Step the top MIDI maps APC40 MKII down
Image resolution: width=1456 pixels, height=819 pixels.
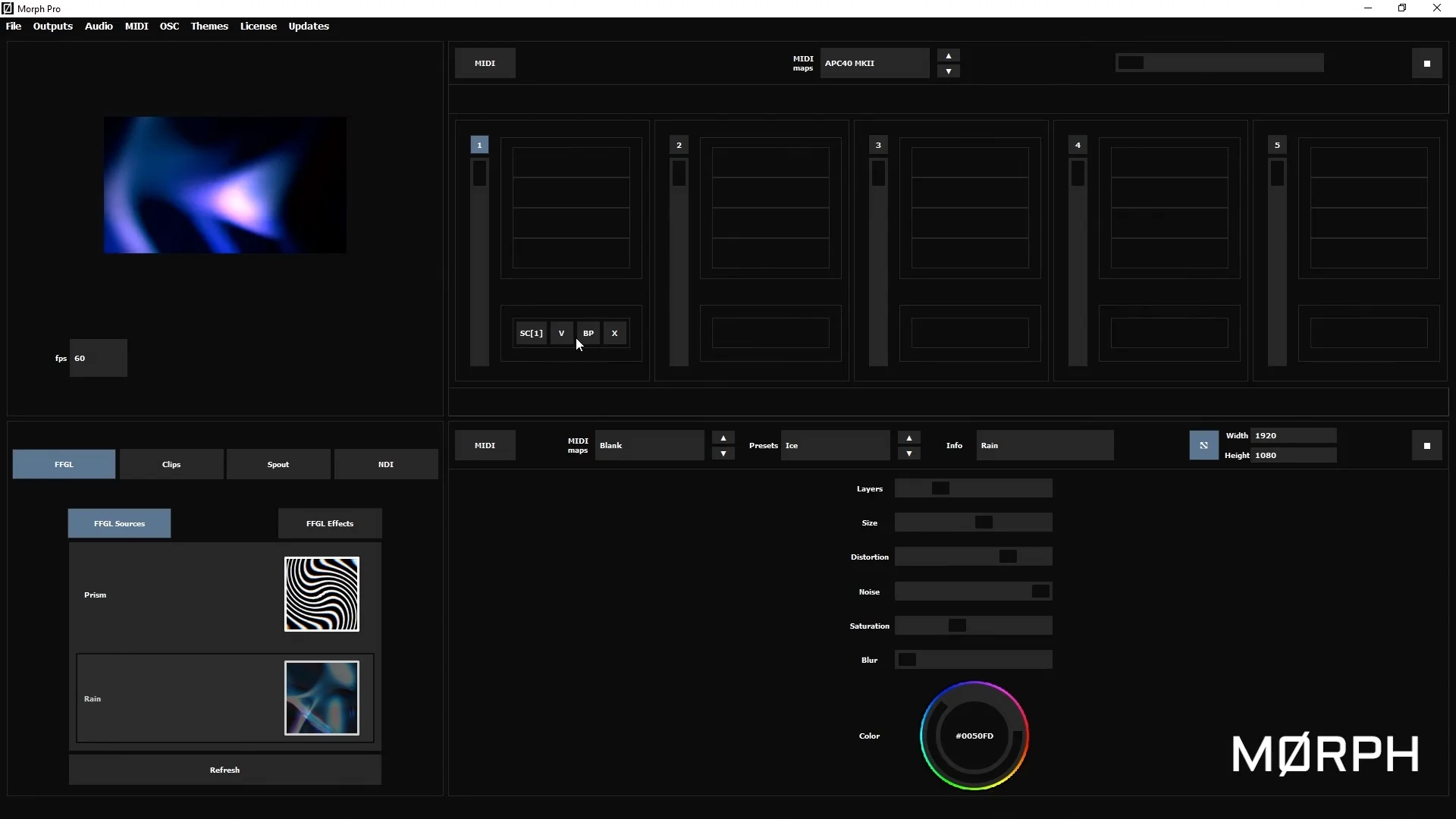click(948, 71)
